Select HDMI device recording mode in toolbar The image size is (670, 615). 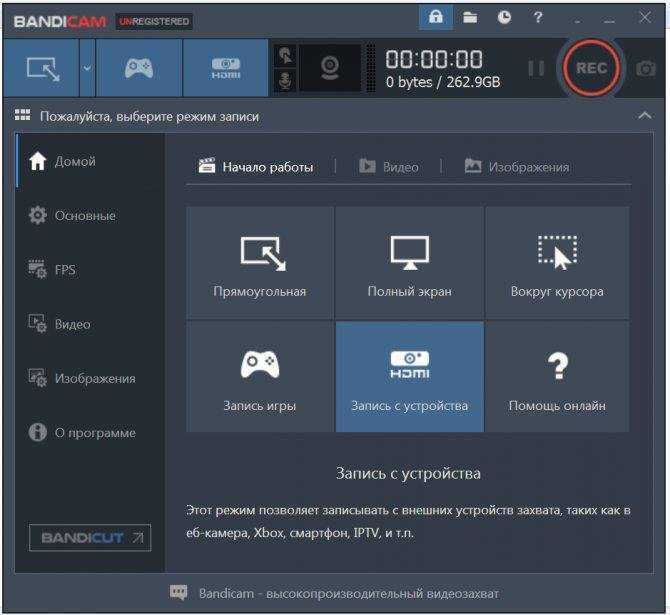(x=226, y=68)
